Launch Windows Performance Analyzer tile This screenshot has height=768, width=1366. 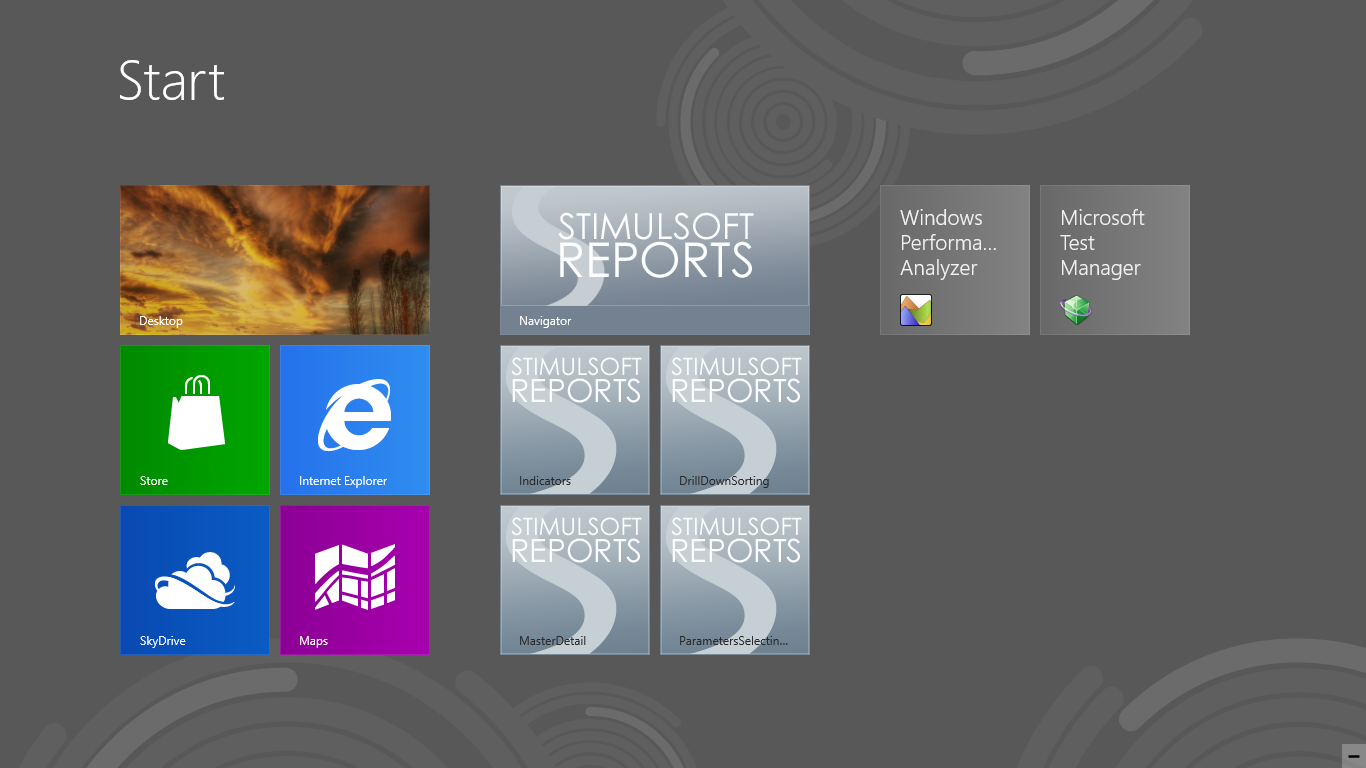coord(955,260)
